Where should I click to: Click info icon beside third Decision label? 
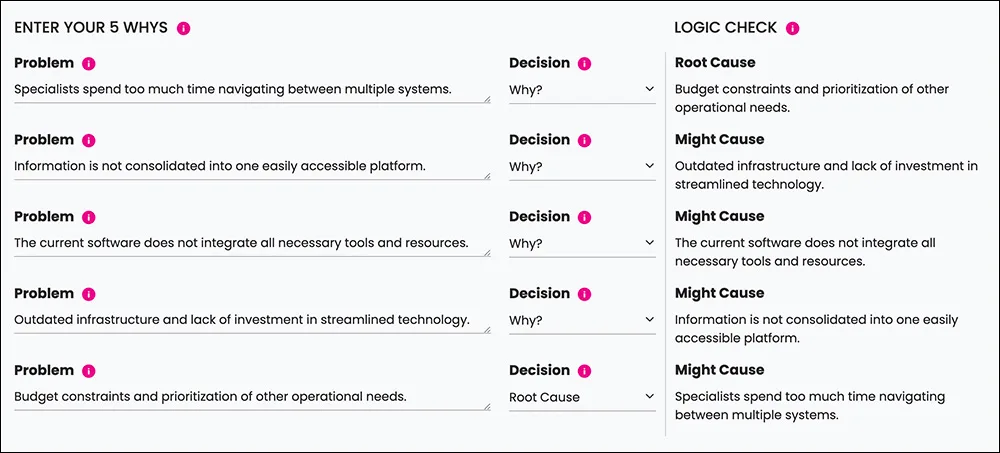point(584,218)
